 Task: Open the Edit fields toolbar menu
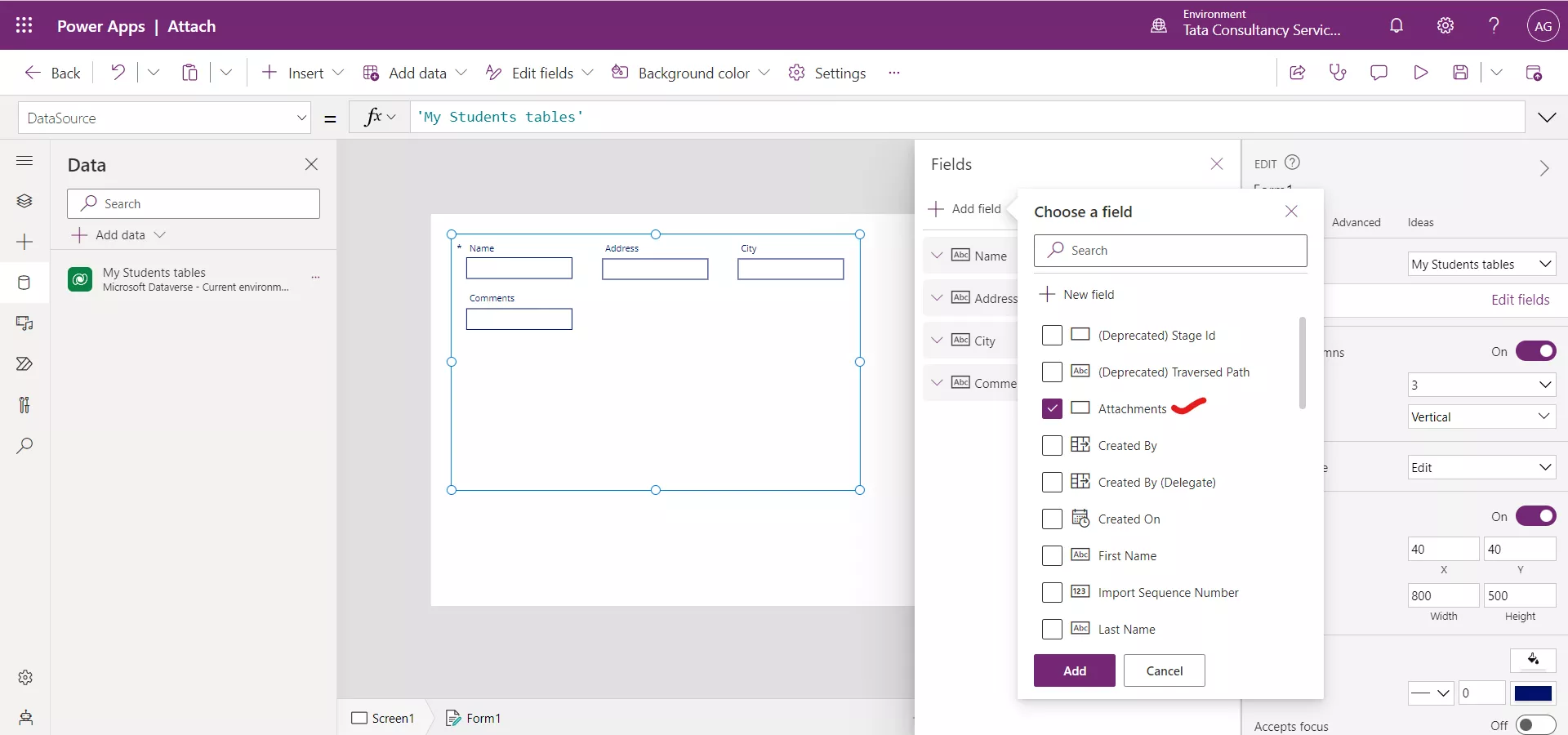click(x=539, y=73)
